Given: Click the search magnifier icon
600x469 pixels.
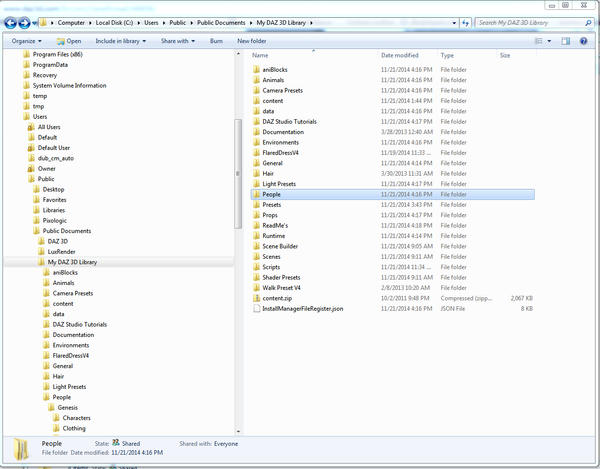Looking at the screenshot, I should [x=588, y=23].
